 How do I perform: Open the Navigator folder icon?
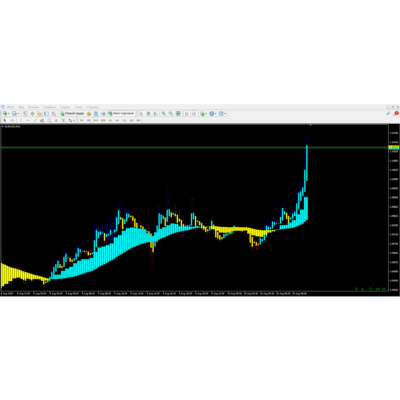click(39, 113)
